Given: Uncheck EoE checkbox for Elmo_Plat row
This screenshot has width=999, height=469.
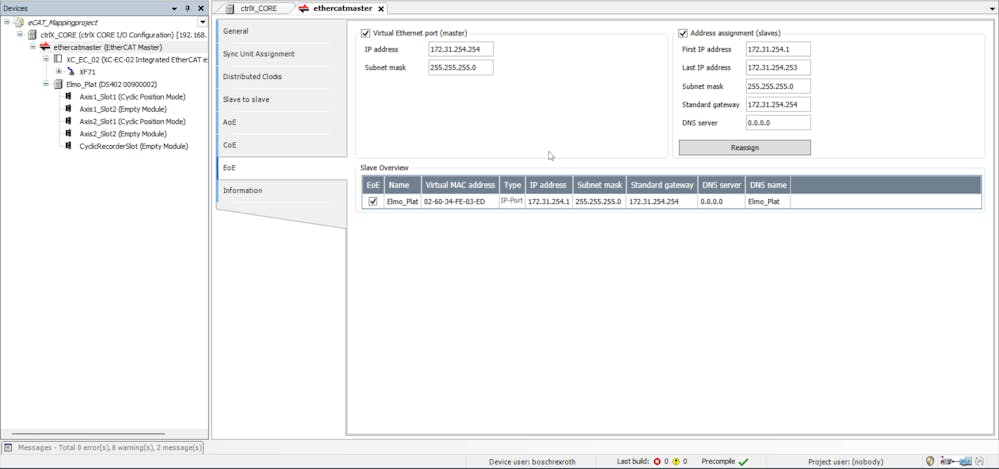Looking at the screenshot, I should (x=373, y=201).
